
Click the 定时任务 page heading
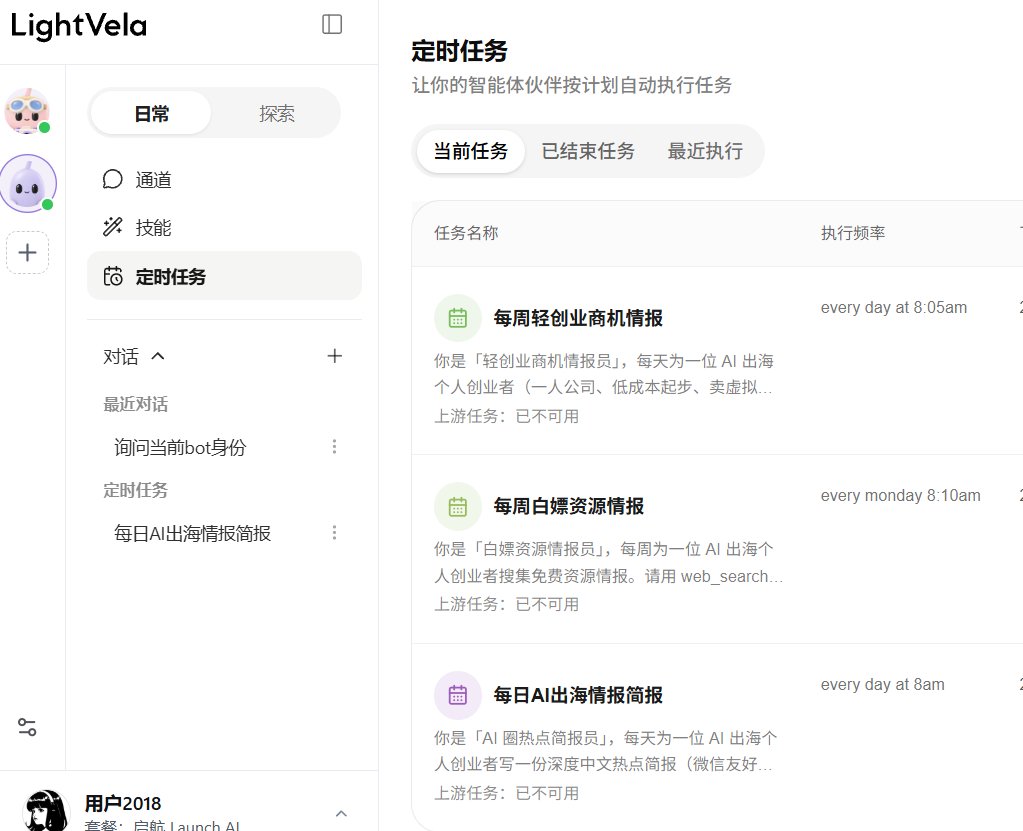point(459,51)
